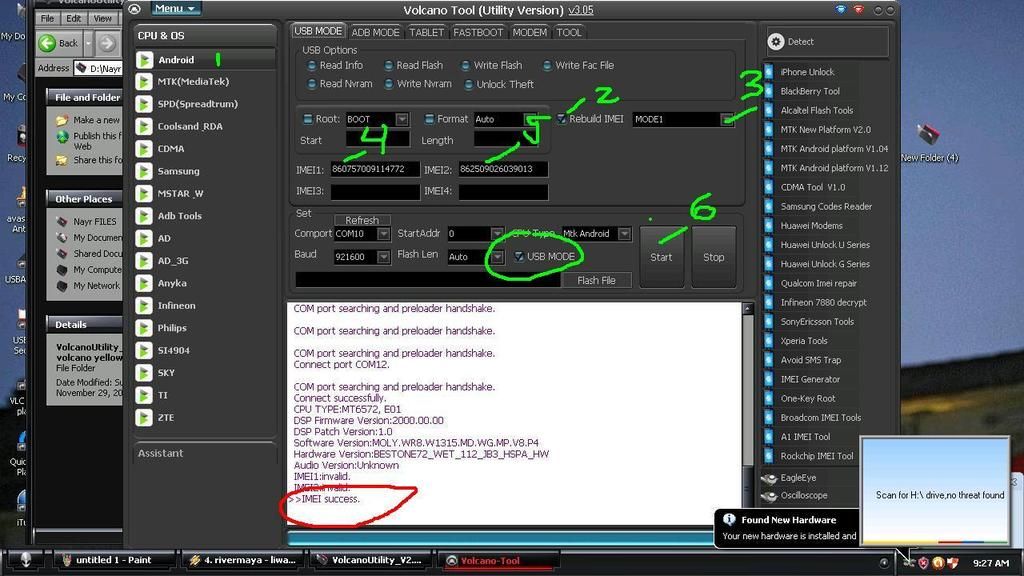Click the Adb Tools arrow icon
Image resolution: width=1024 pixels, height=576 pixels.
144,216
